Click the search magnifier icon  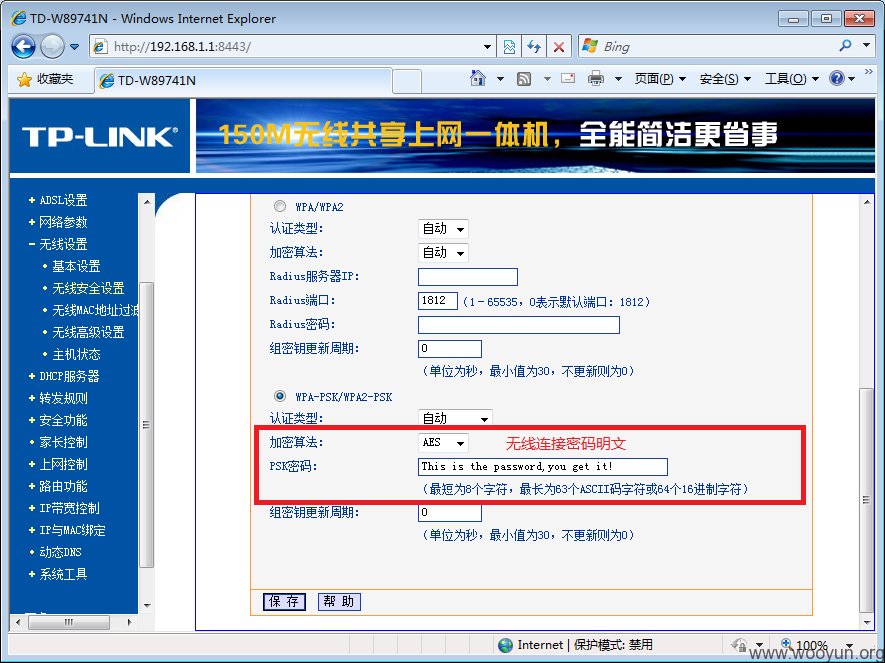845,46
